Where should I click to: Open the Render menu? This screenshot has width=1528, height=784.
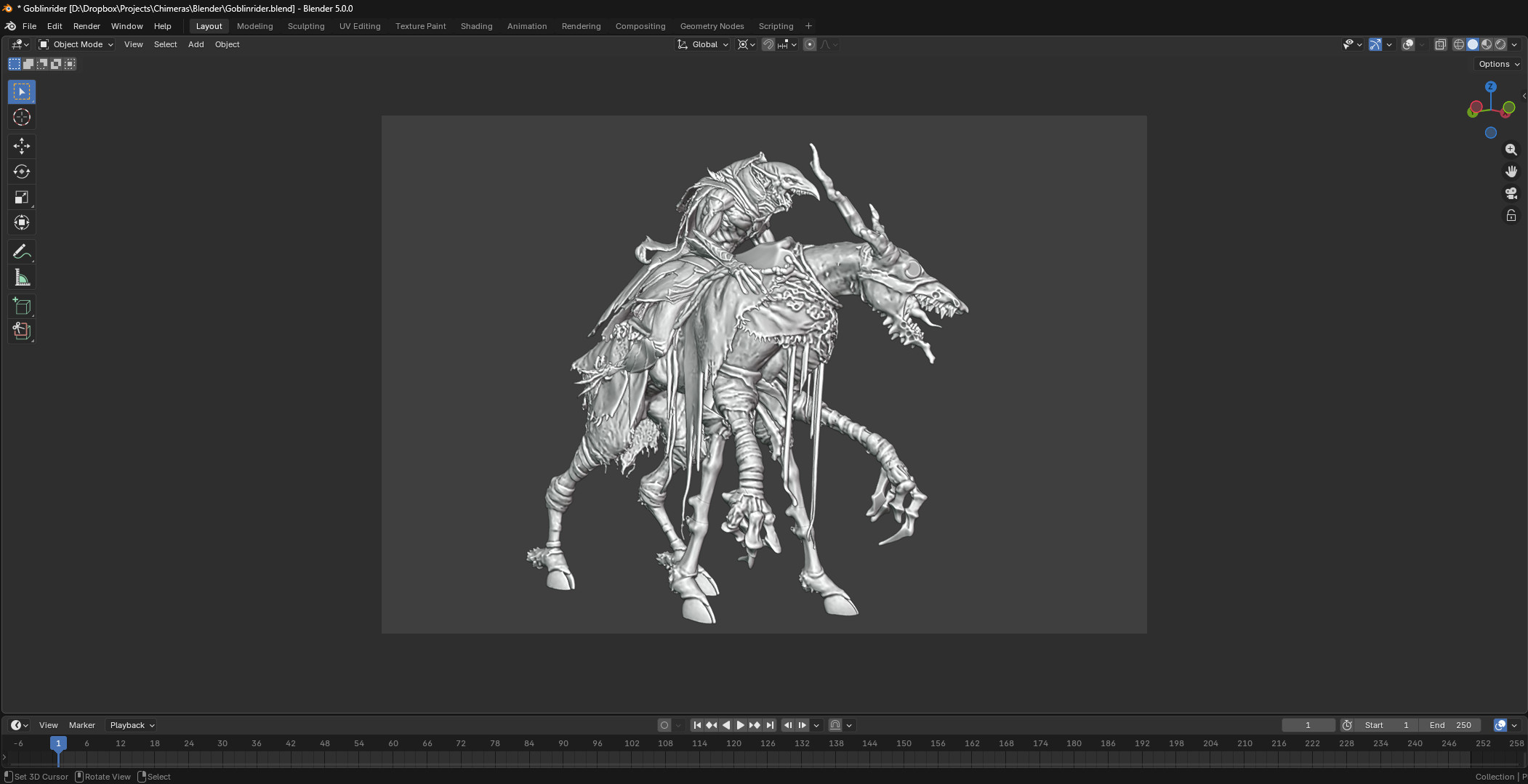click(87, 26)
